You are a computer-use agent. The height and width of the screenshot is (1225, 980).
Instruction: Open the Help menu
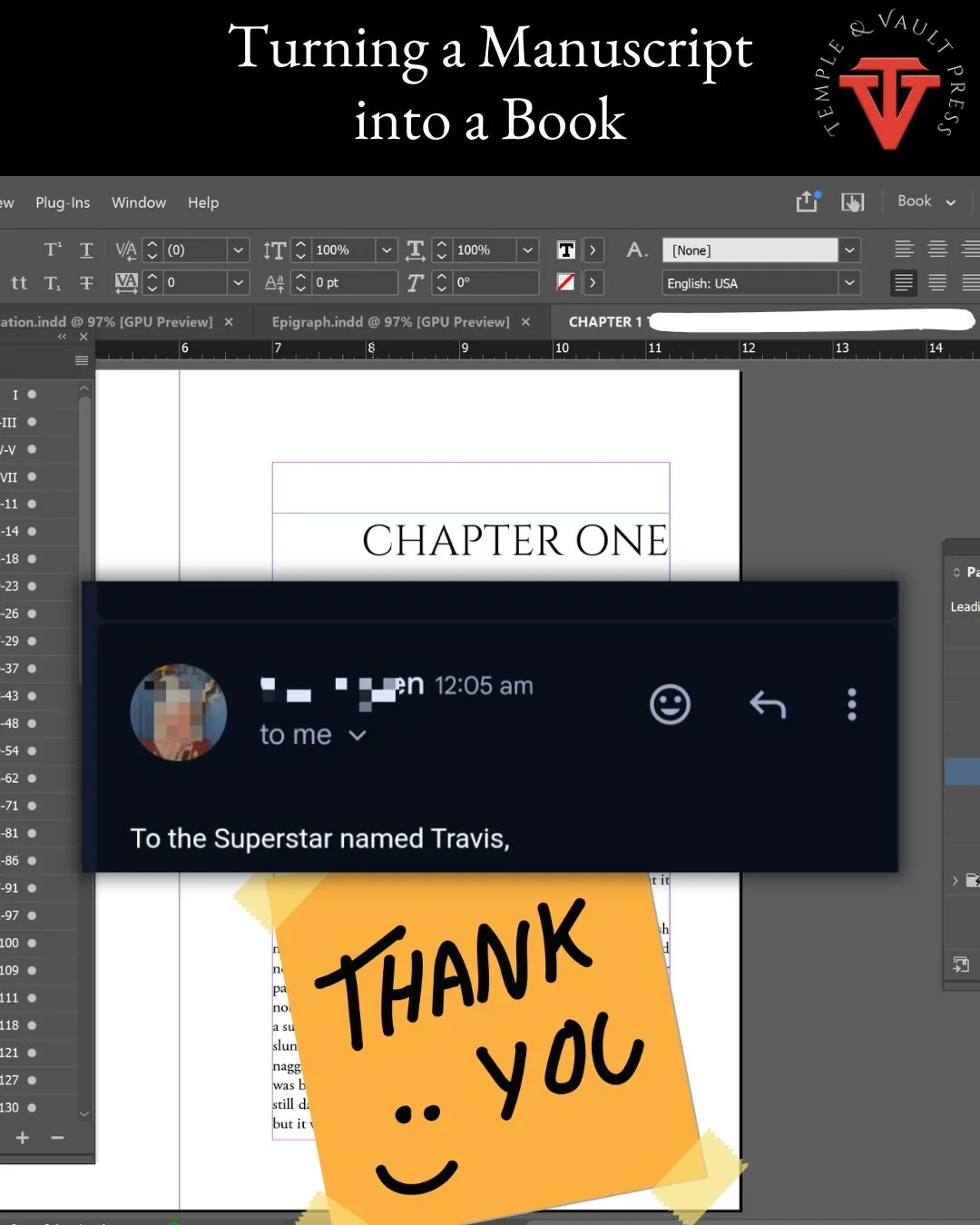(203, 202)
